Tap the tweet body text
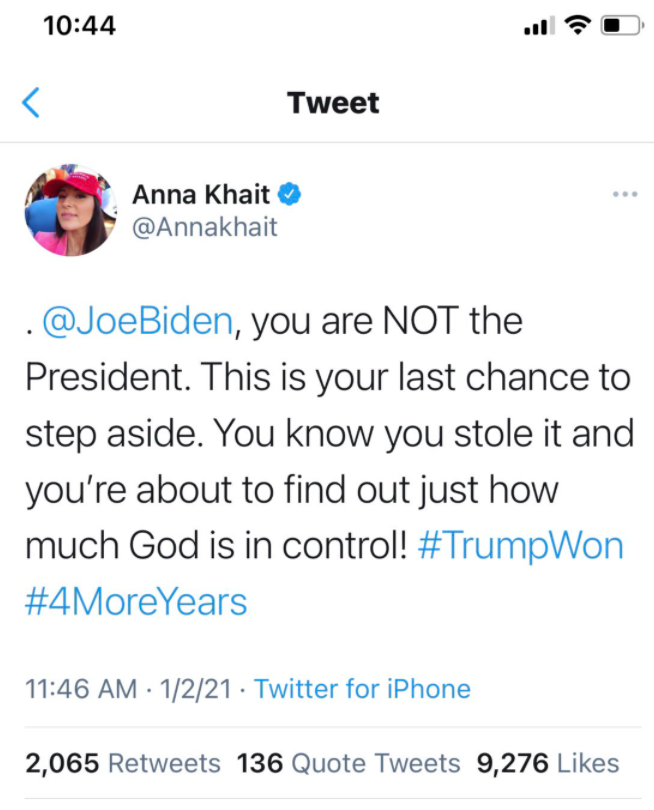Viewport: 654px width, 810px height. tap(330, 435)
